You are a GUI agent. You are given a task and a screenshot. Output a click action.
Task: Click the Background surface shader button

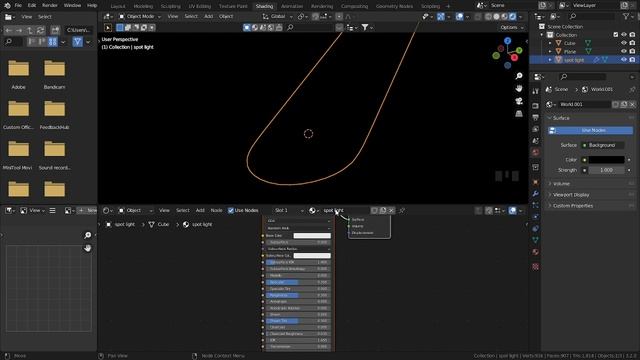(x=603, y=145)
